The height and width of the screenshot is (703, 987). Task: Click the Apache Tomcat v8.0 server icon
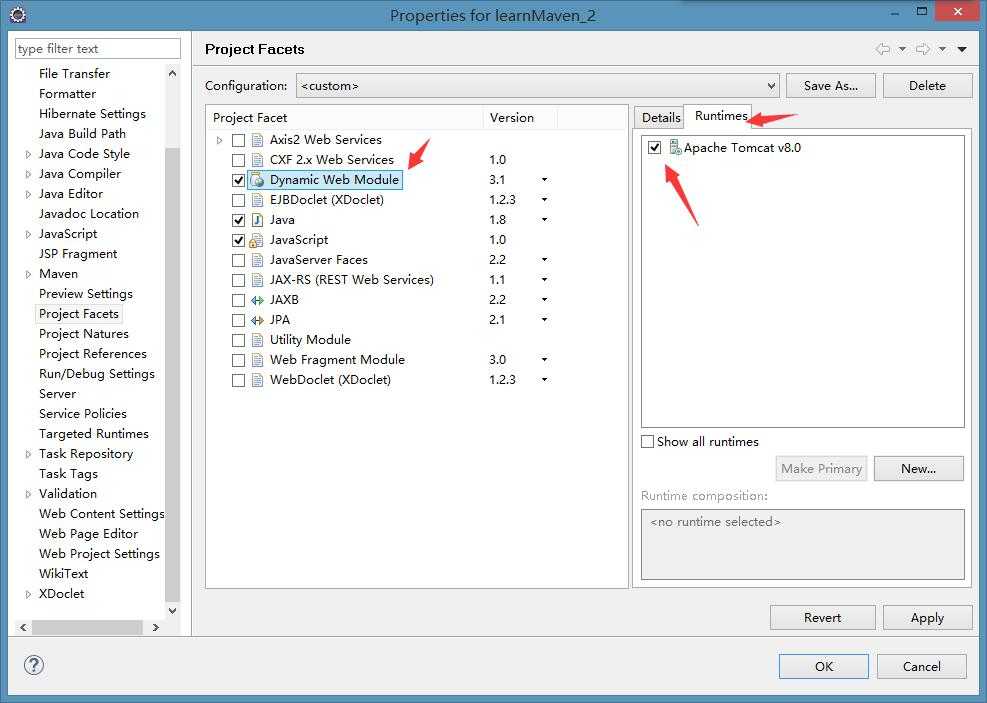click(x=675, y=147)
